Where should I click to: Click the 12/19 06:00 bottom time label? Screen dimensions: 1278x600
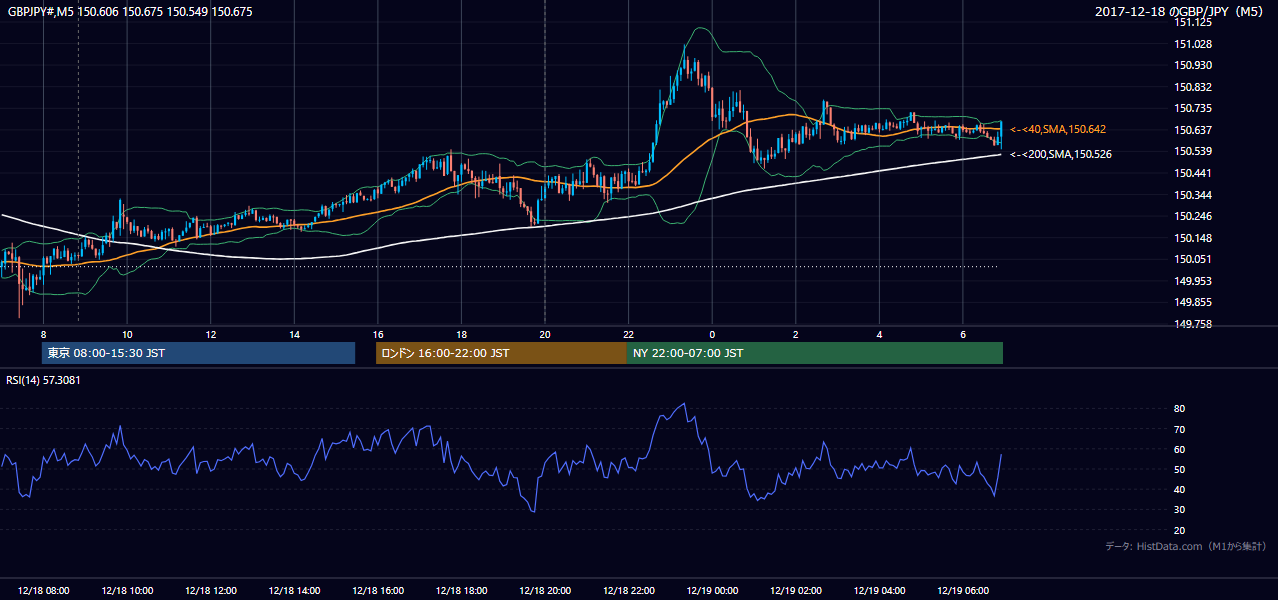963,591
